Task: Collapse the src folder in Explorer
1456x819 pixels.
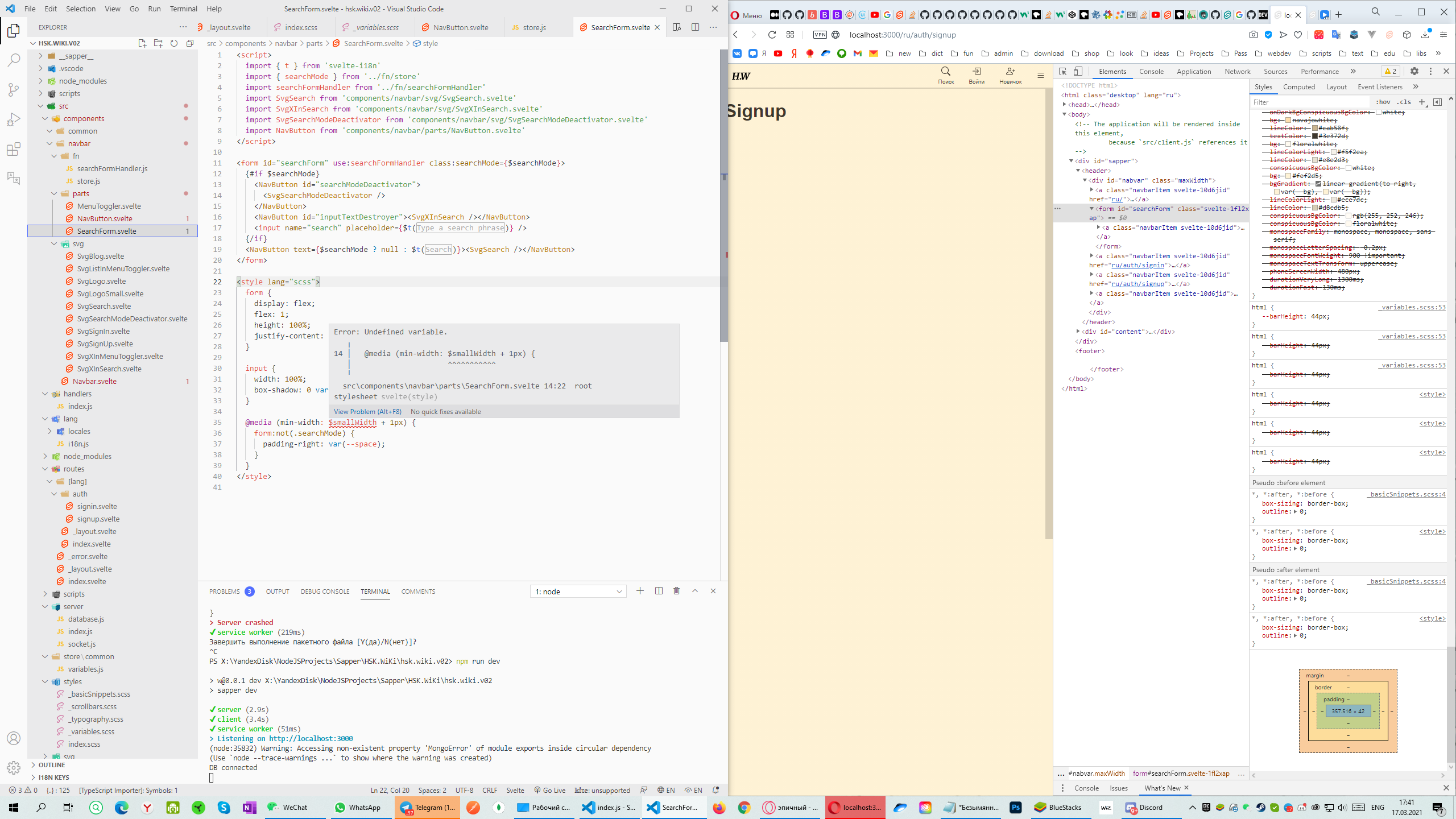Action: [x=41, y=106]
